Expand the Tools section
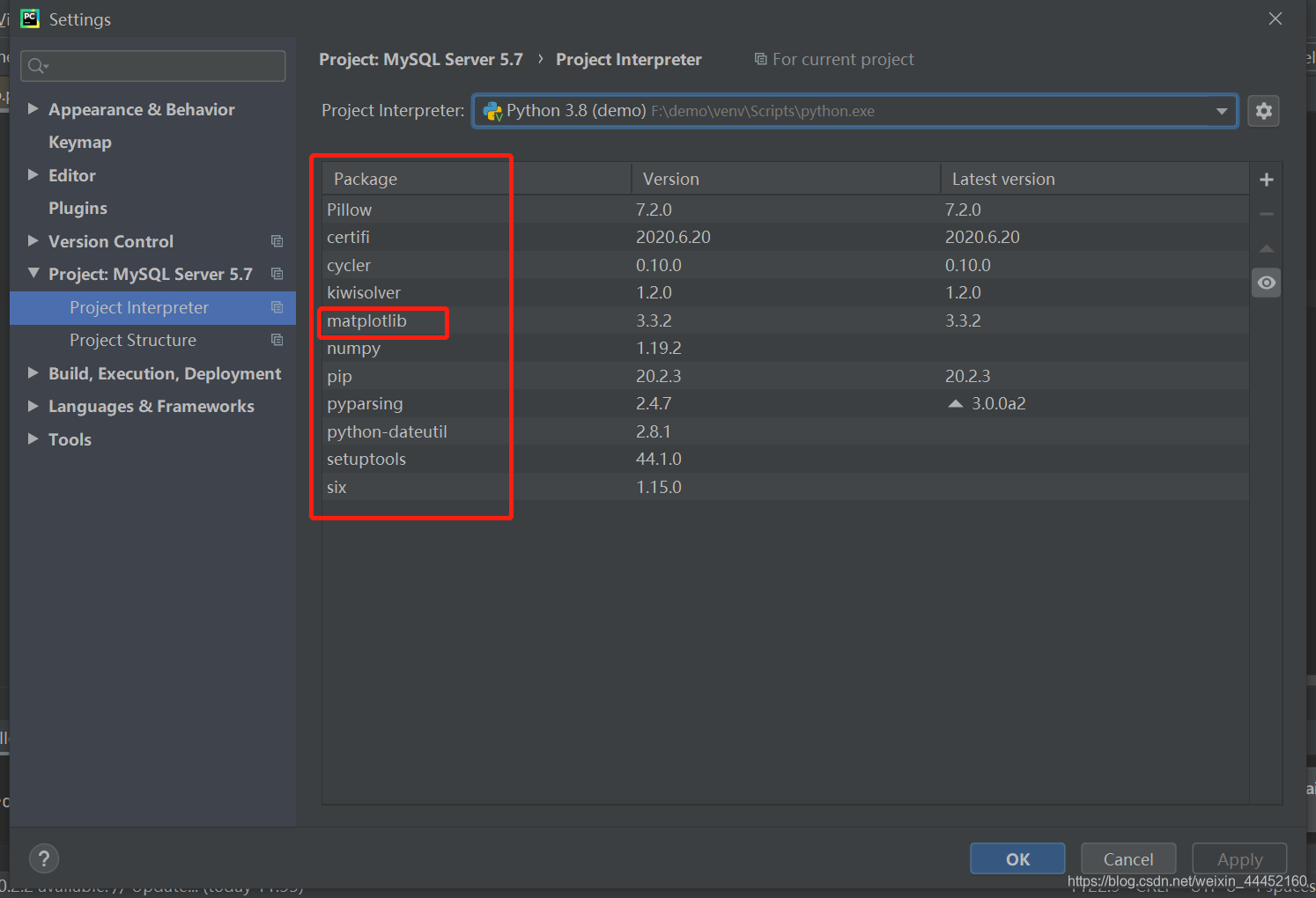The image size is (1316, 898). pyautogui.click(x=33, y=438)
